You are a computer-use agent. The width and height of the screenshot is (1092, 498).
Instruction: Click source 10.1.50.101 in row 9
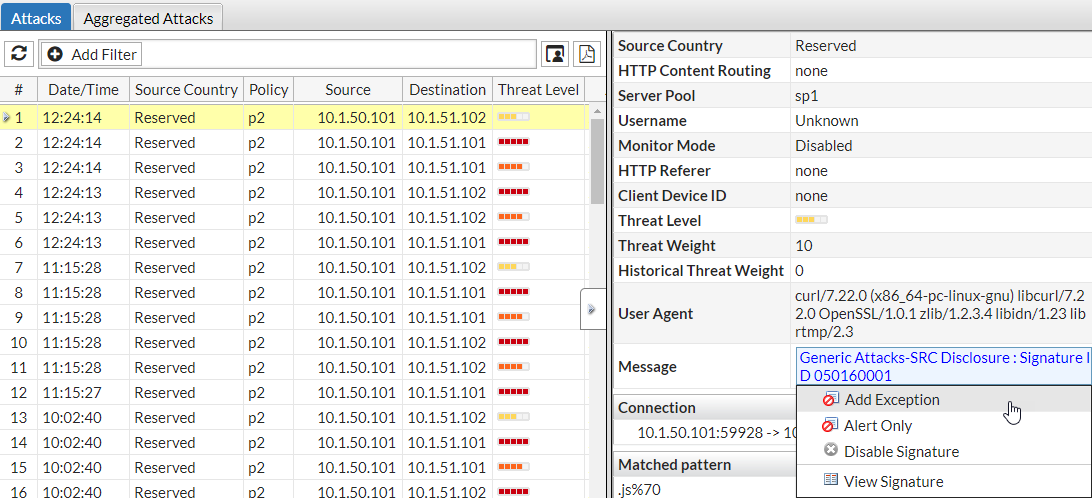(357, 318)
